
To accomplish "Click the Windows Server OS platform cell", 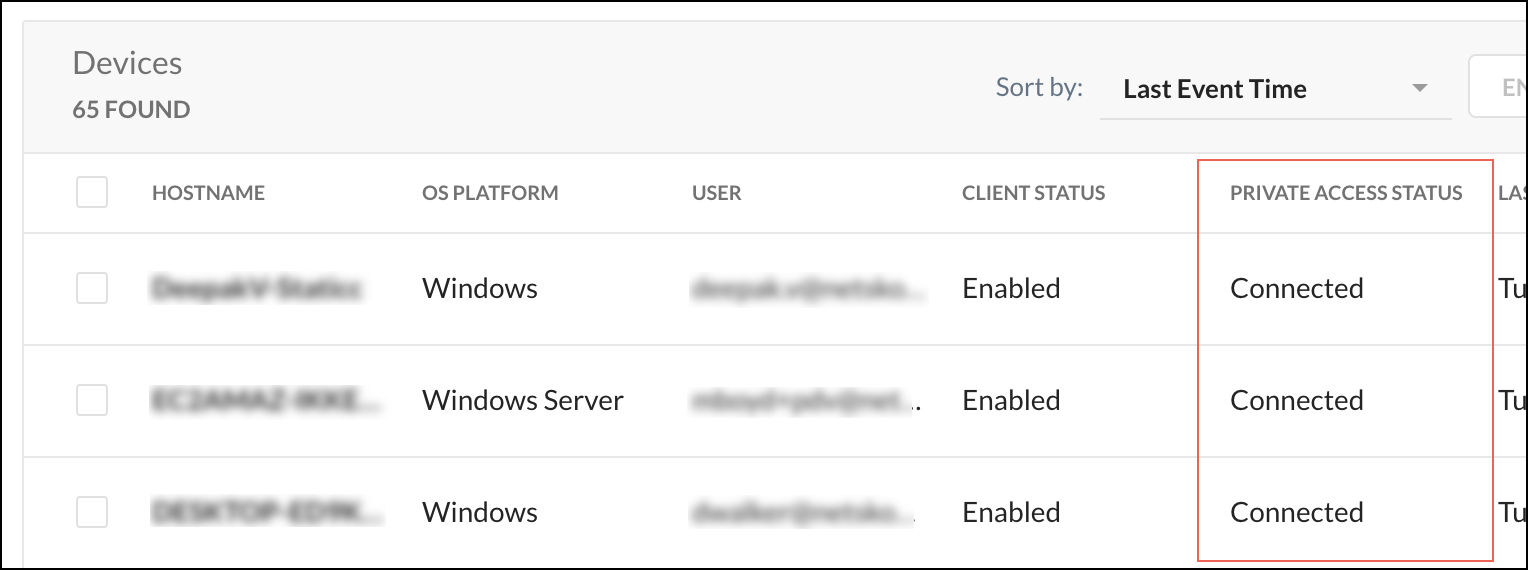I will pos(522,401).
